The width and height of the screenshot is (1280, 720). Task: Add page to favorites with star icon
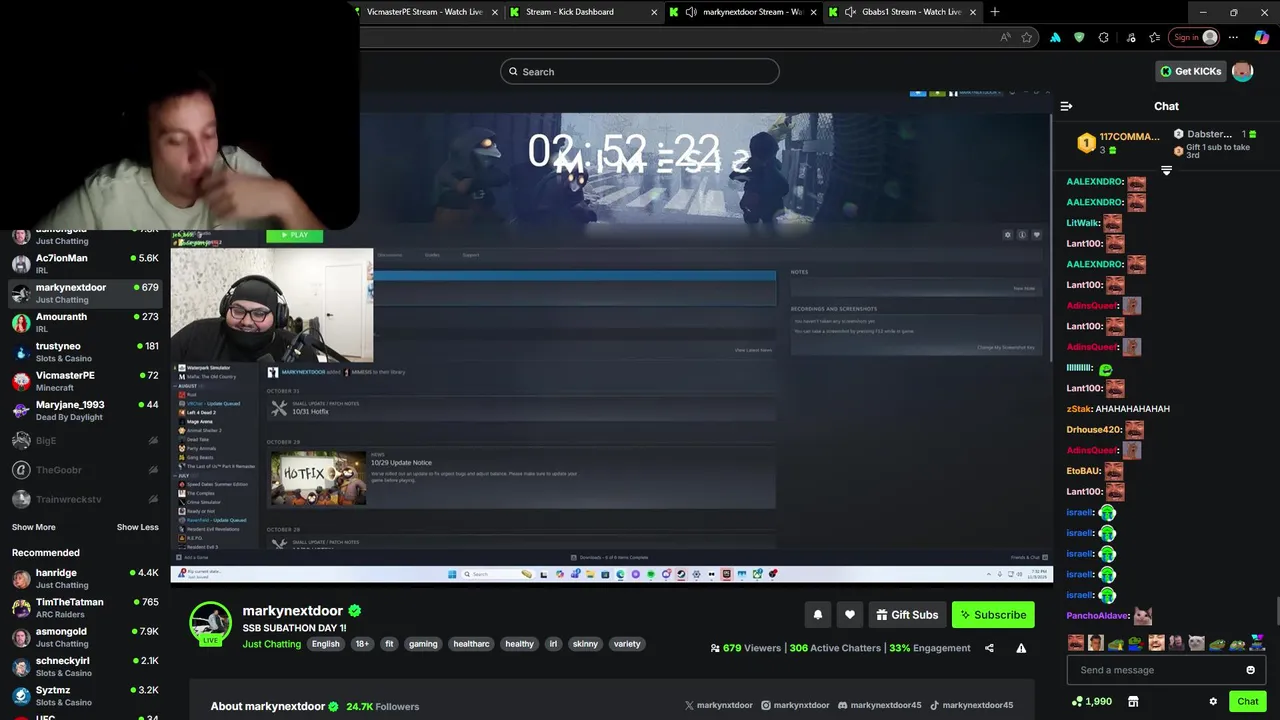[1027, 37]
